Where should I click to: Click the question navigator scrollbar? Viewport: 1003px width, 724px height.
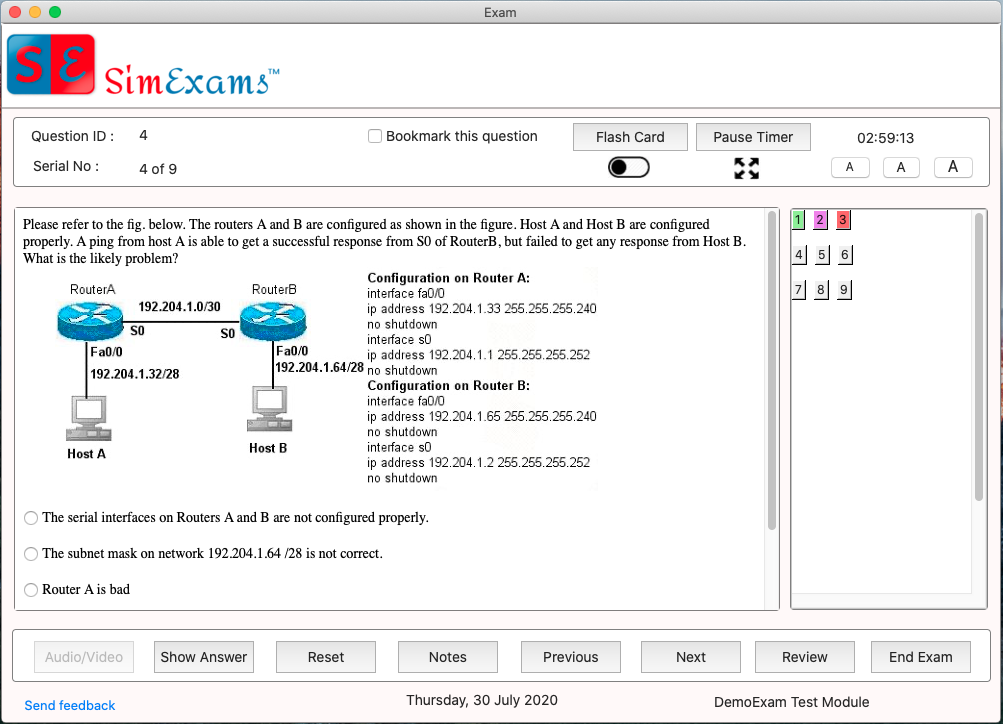(979, 357)
